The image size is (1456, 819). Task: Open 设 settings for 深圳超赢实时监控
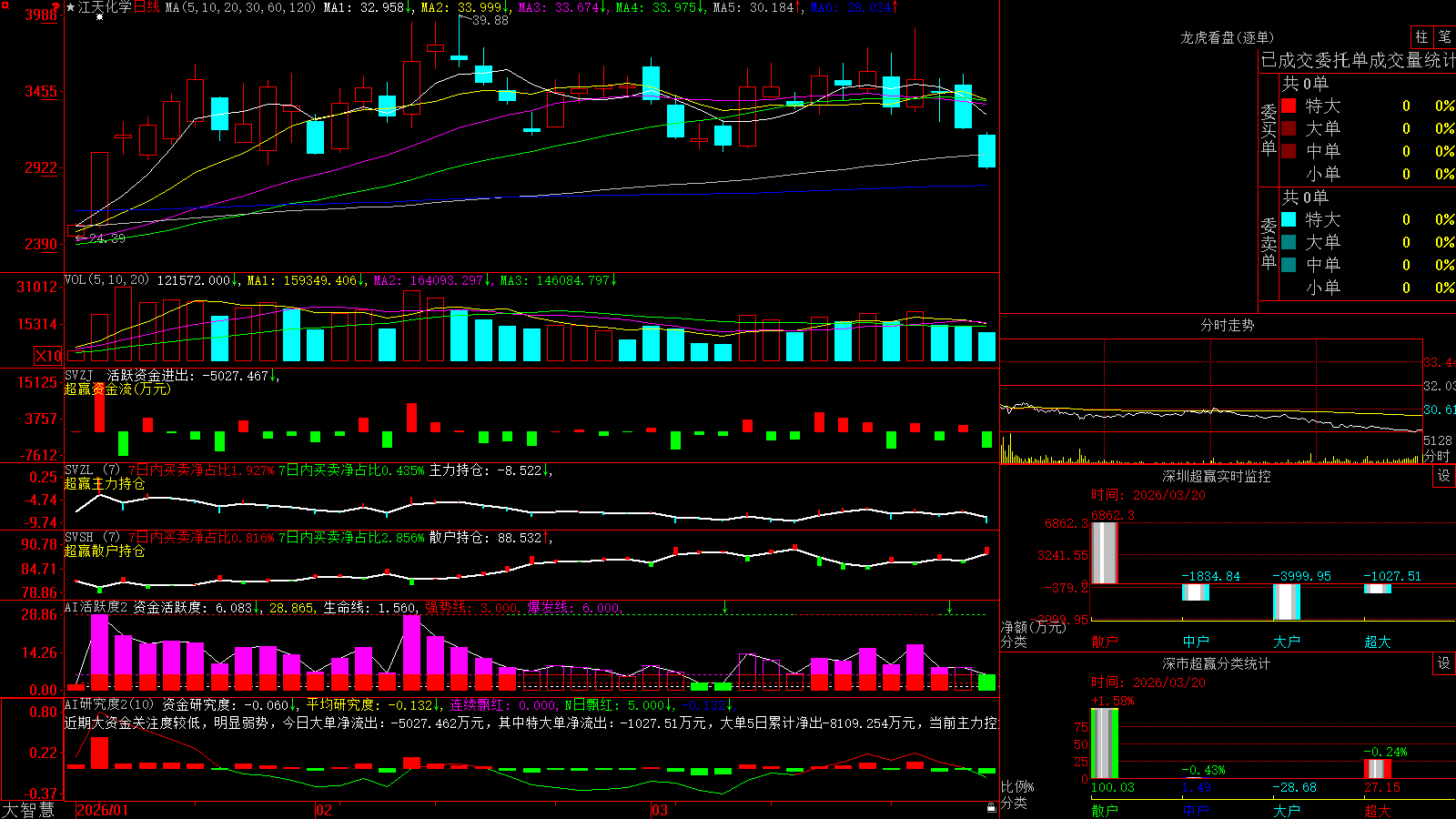coord(1444,476)
